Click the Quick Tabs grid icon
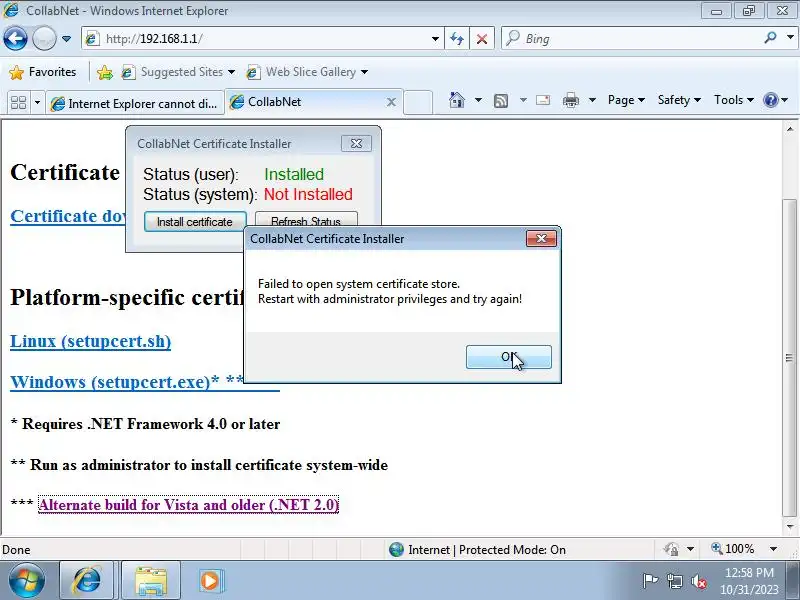800x600 pixels. (x=18, y=103)
